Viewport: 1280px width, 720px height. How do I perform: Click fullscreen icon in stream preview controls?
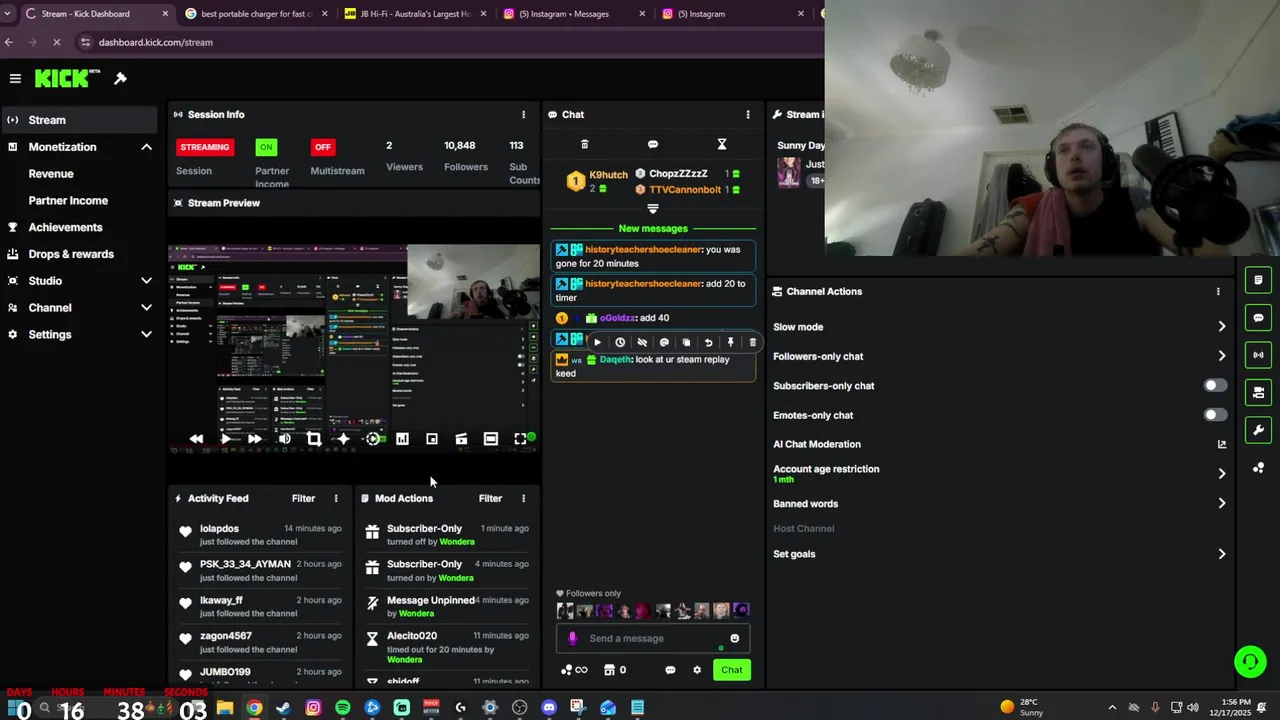coord(520,439)
